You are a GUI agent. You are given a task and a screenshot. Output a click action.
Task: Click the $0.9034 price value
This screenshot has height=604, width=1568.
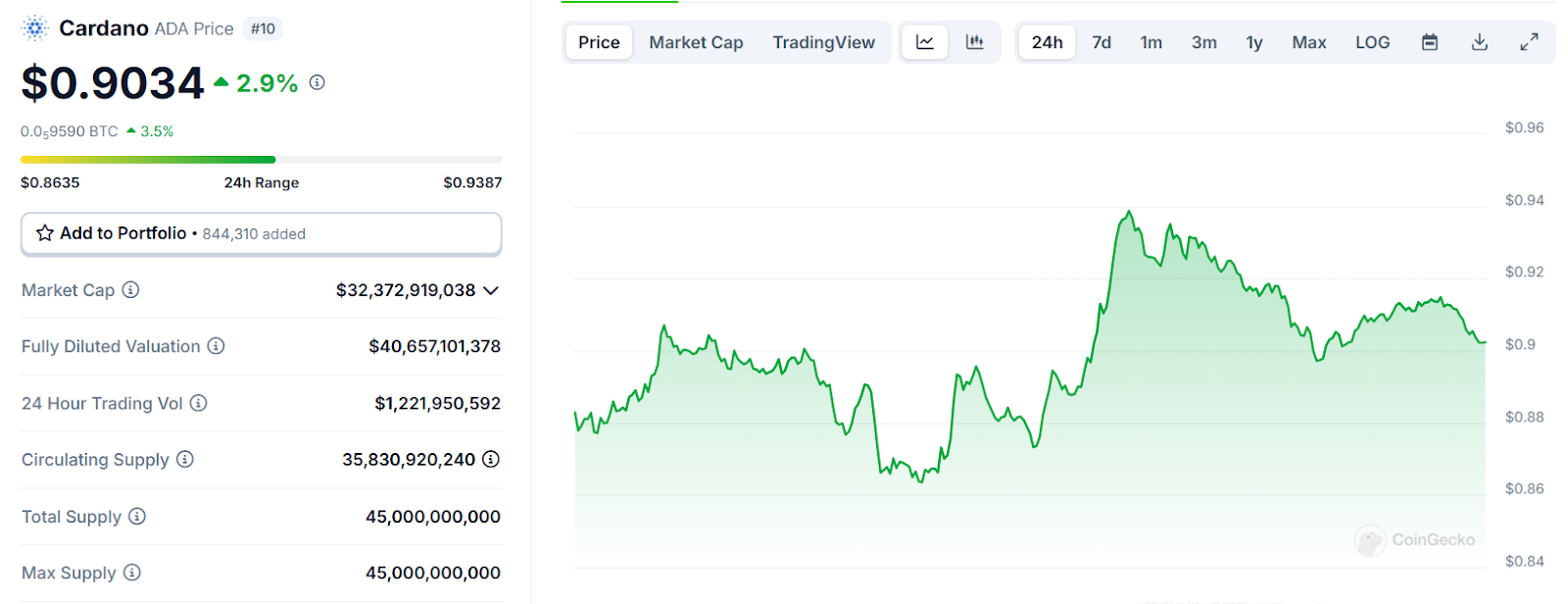[113, 82]
